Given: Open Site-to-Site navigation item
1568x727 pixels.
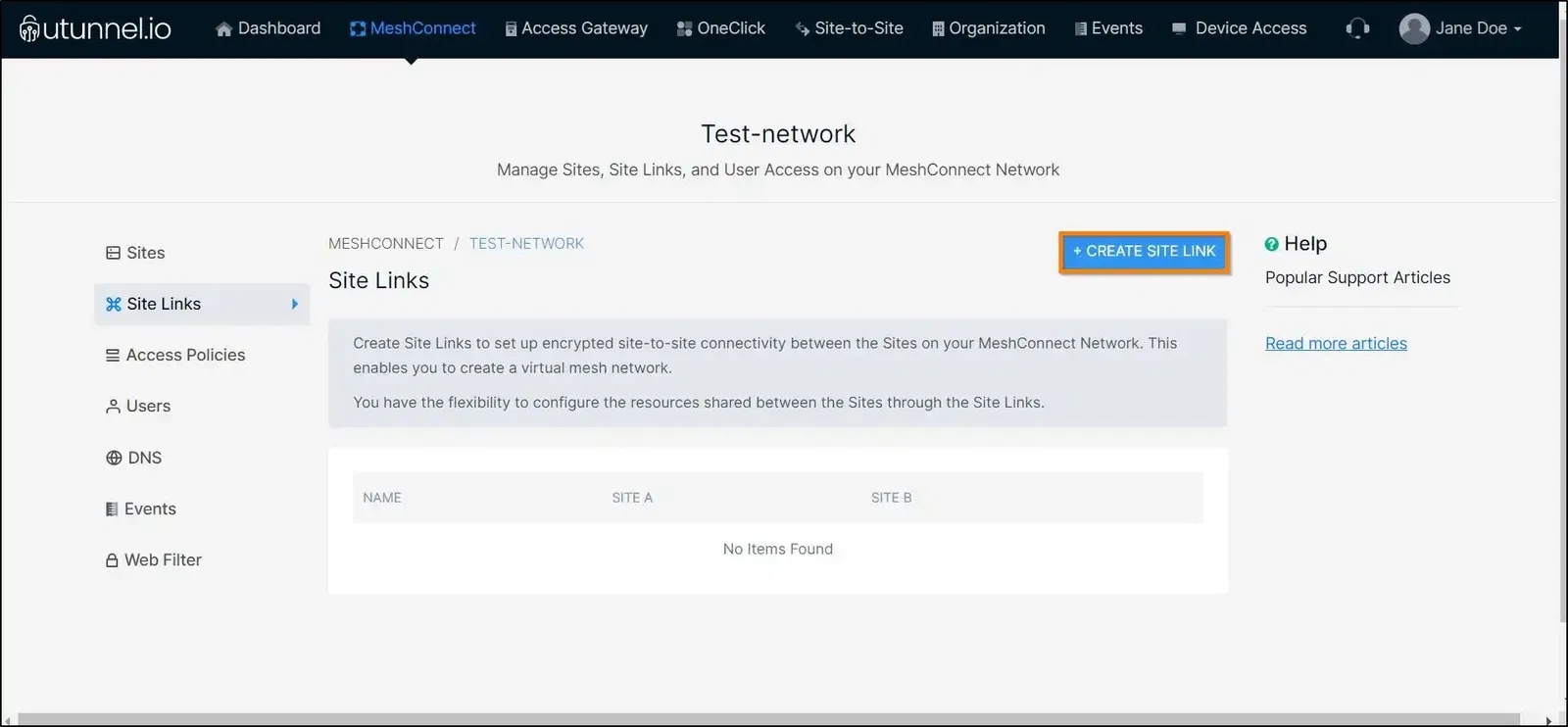Looking at the screenshot, I should [x=850, y=28].
